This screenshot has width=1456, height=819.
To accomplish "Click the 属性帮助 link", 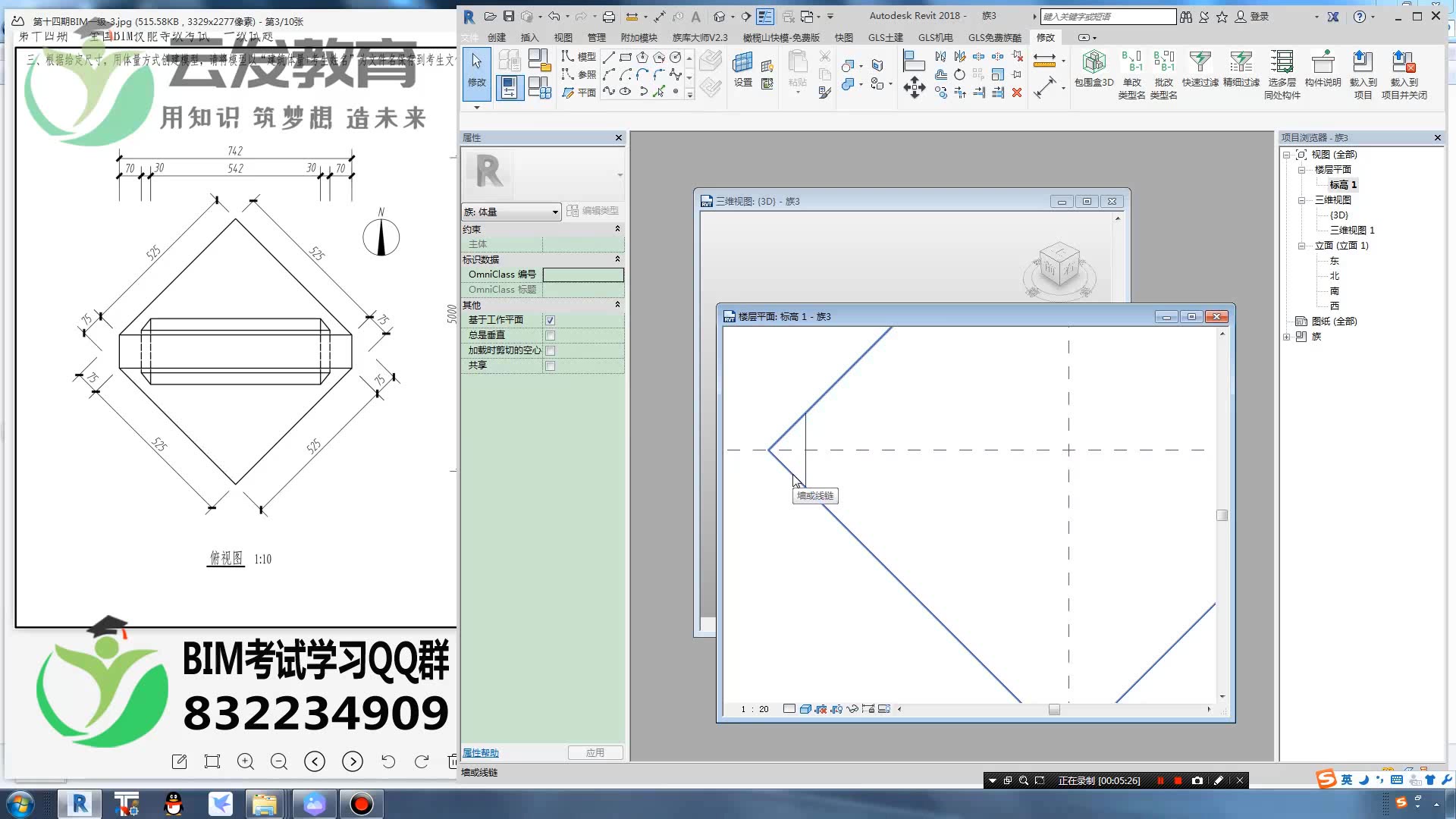I will point(481,753).
